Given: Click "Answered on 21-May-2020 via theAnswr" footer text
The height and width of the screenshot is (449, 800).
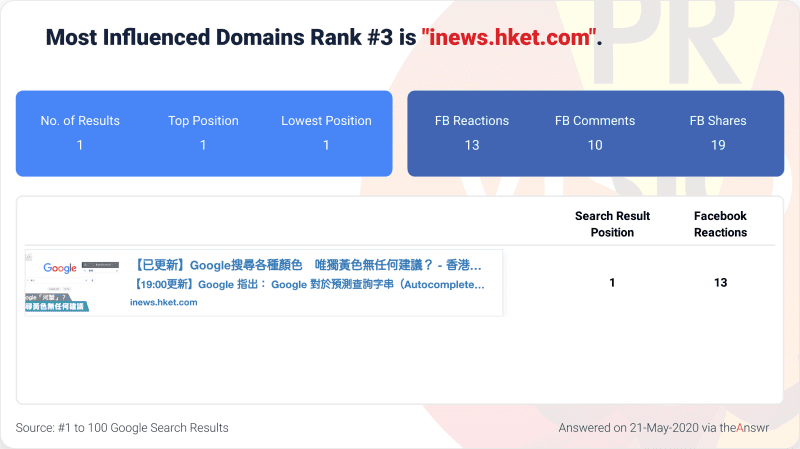Looking at the screenshot, I should click(x=663, y=428).
